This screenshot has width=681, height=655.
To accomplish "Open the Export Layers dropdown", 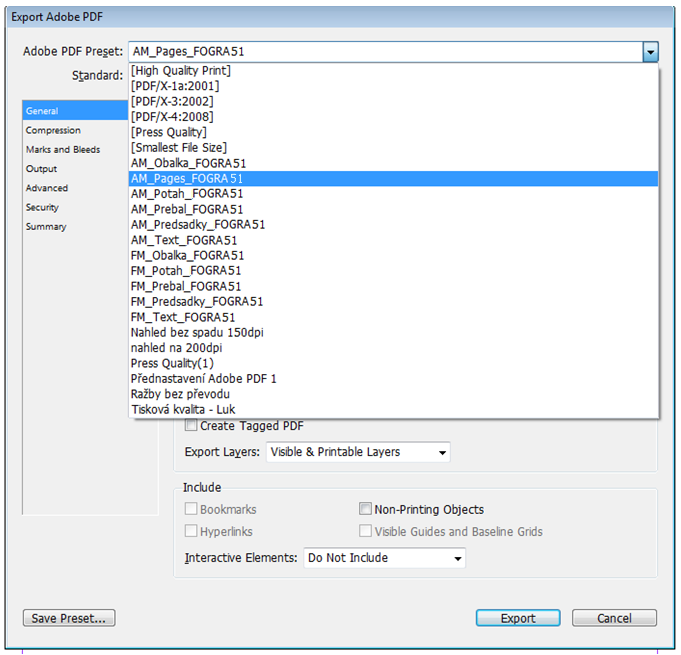I will click(358, 453).
